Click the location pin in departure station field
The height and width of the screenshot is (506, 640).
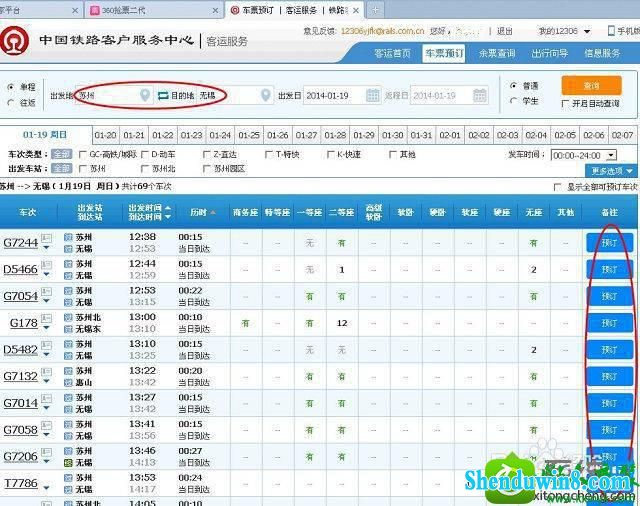145,95
